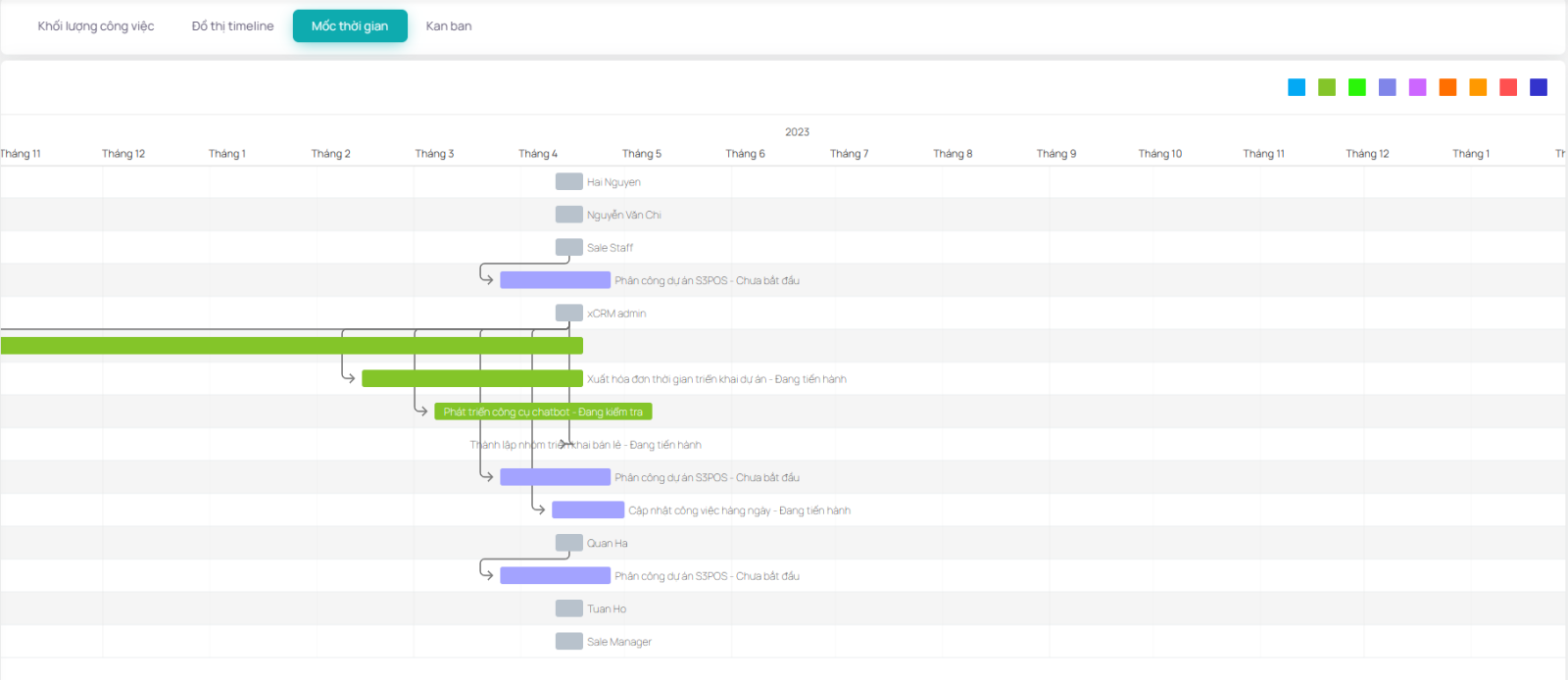The width and height of the screenshot is (1568, 680).
Task: Pick the pink-purple color swatch
Action: pyautogui.click(x=1417, y=87)
